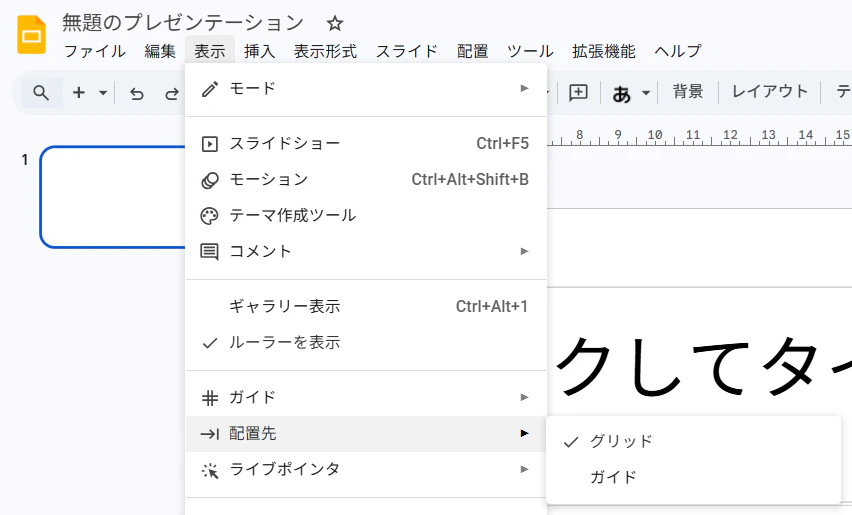This screenshot has height=515, width=852.
Task: Click the Ctrl+Alt+1 shortcut text
Action: (x=492, y=306)
